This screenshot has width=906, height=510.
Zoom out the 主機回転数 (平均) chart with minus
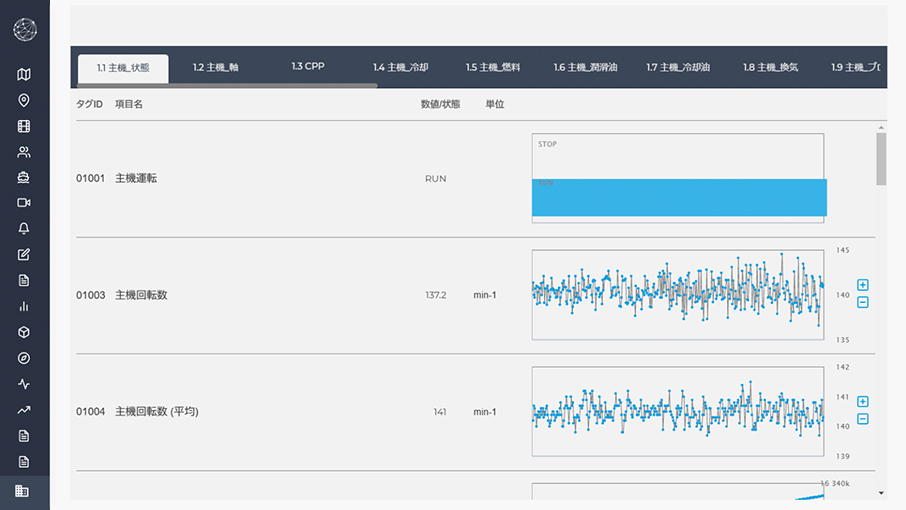click(863, 419)
